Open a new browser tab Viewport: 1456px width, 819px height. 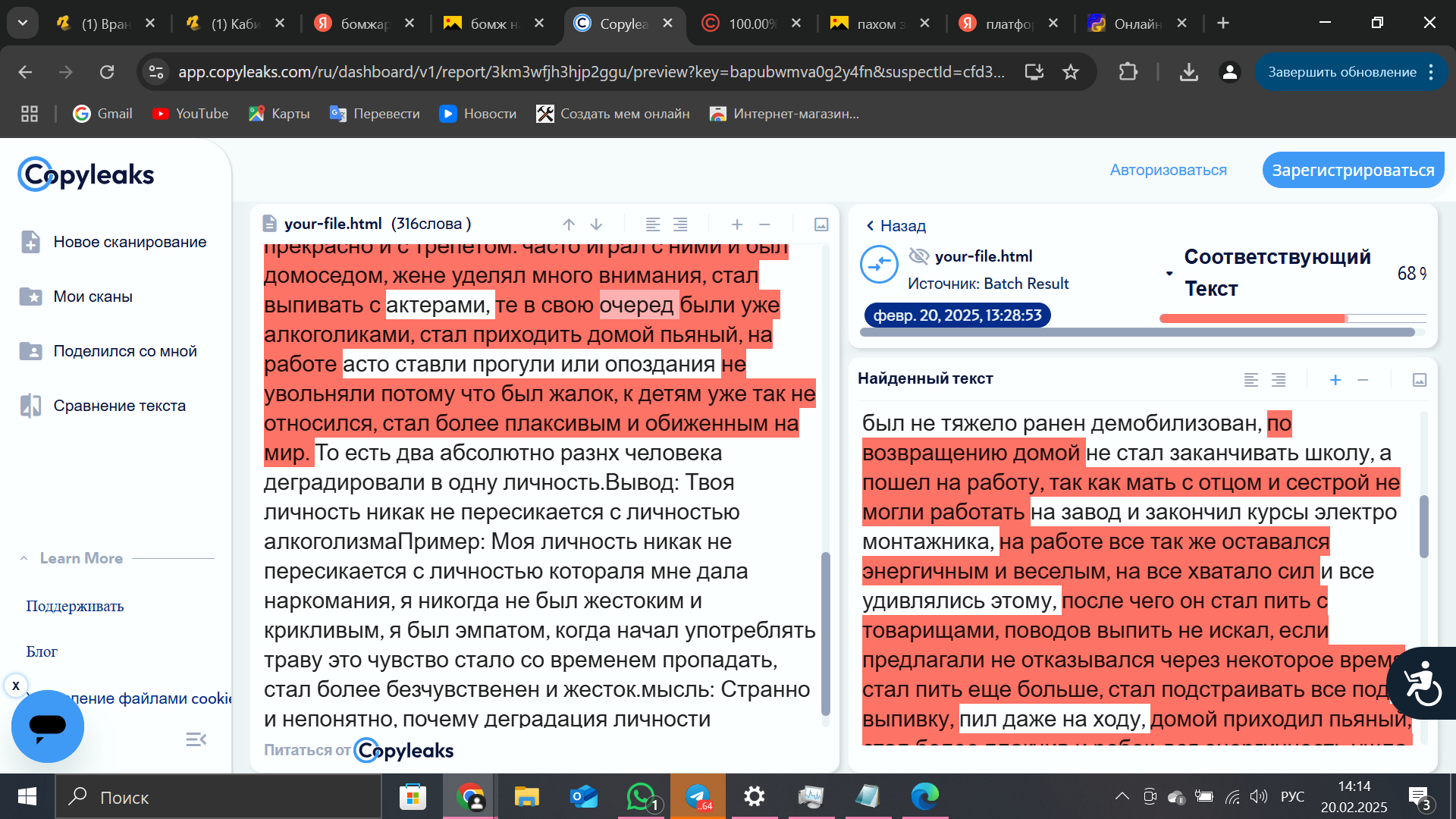click(x=1222, y=24)
